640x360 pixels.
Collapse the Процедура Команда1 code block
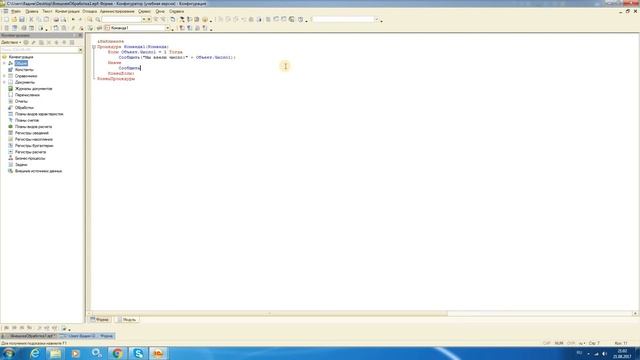click(94, 47)
